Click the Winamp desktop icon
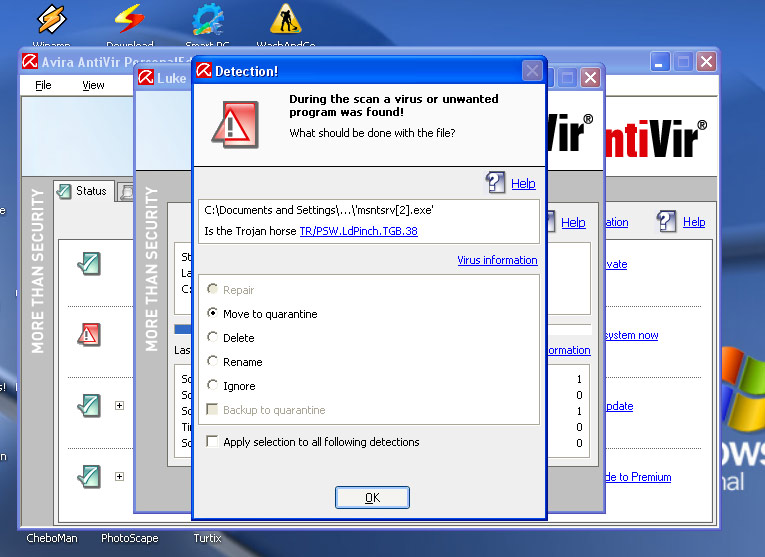This screenshot has width=765, height=557. click(x=51, y=20)
